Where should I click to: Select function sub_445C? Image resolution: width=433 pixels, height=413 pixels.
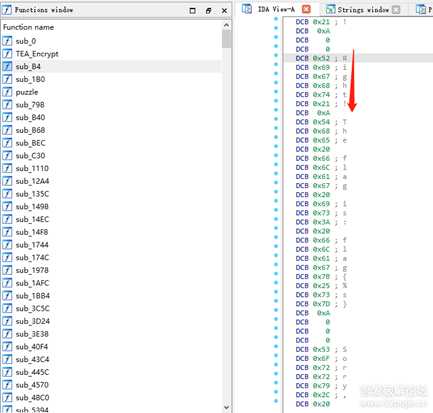point(32,372)
